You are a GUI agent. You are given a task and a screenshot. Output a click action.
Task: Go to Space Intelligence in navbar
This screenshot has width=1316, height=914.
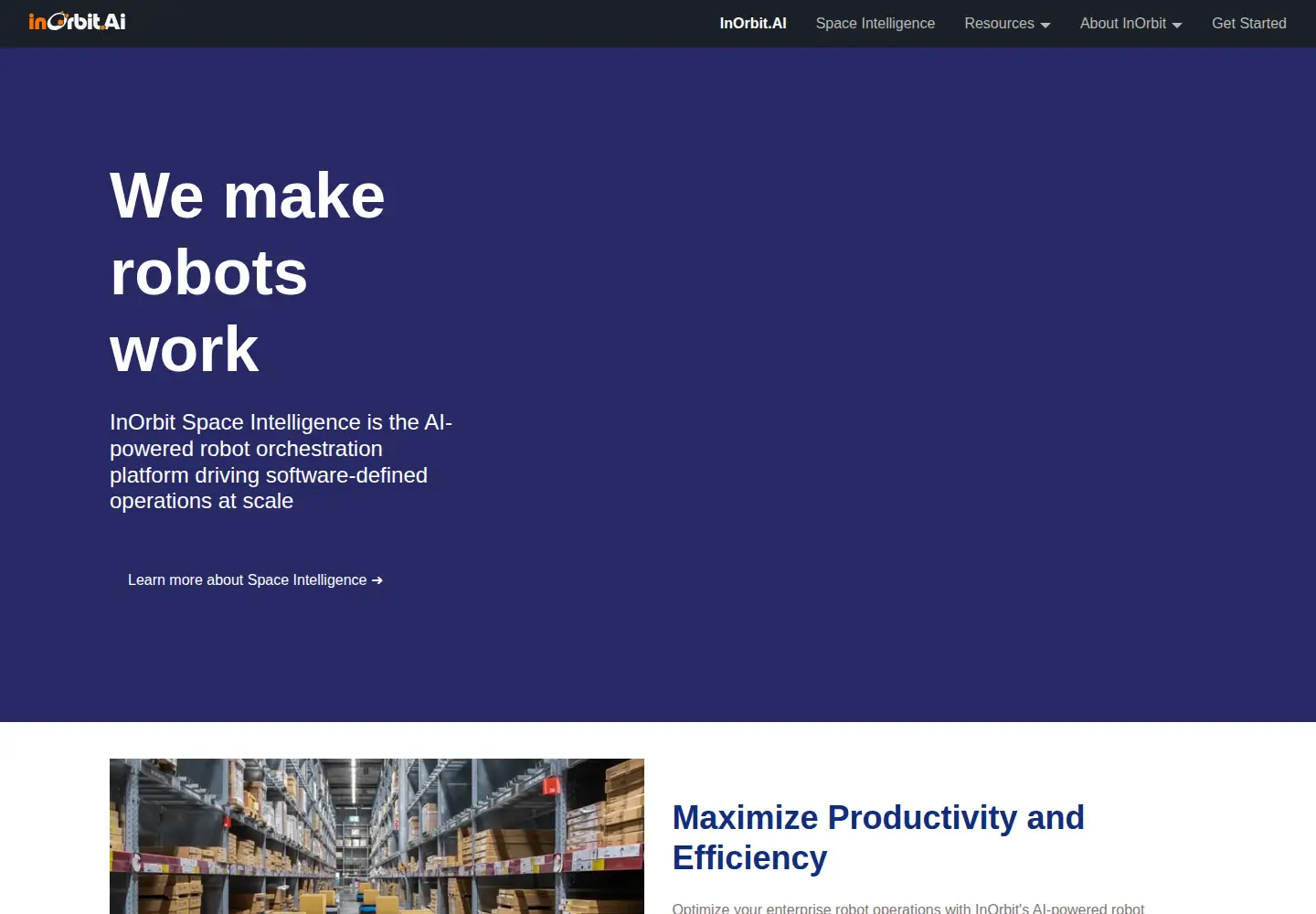[876, 24]
